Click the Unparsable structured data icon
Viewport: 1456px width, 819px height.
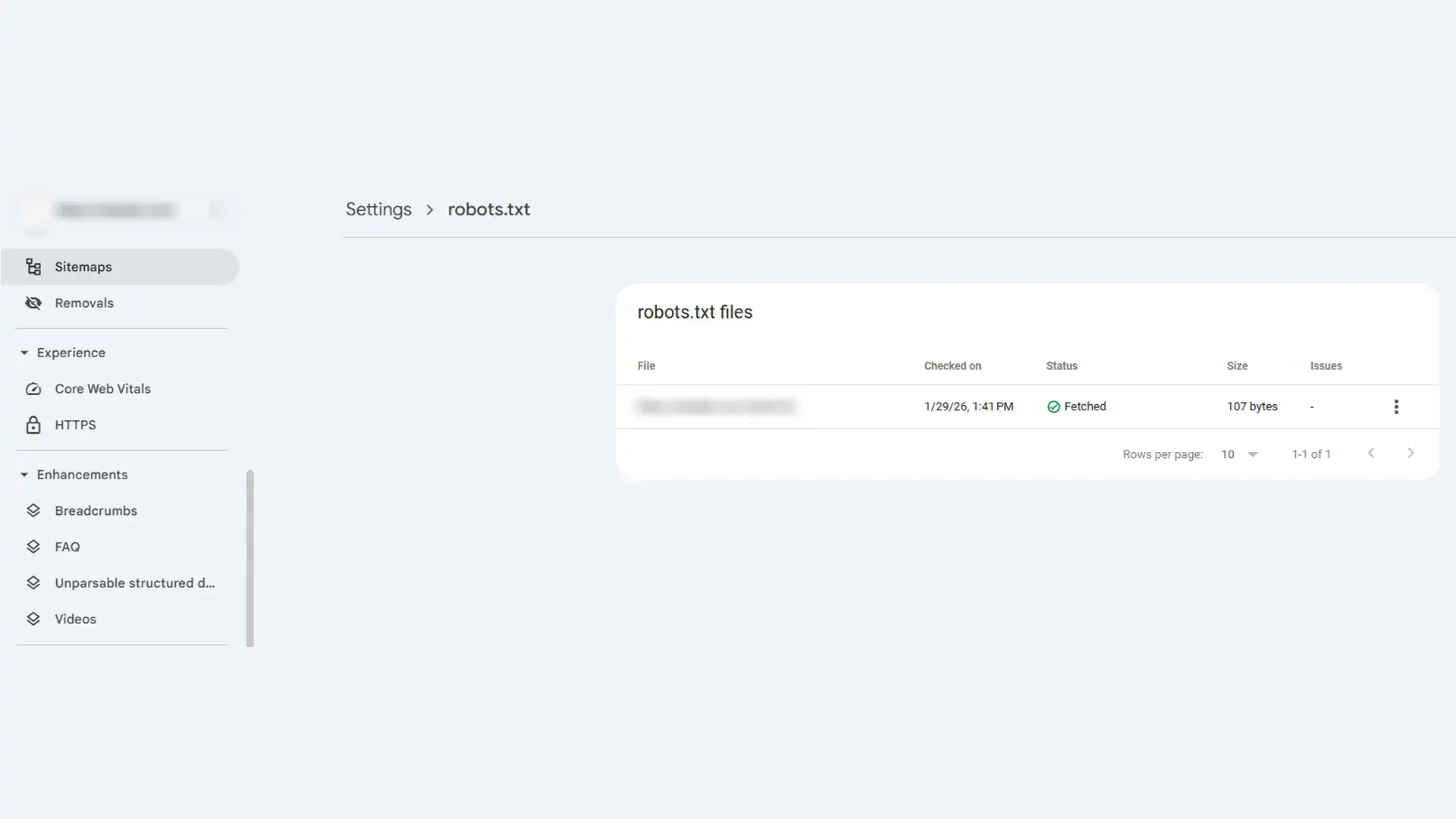(33, 582)
